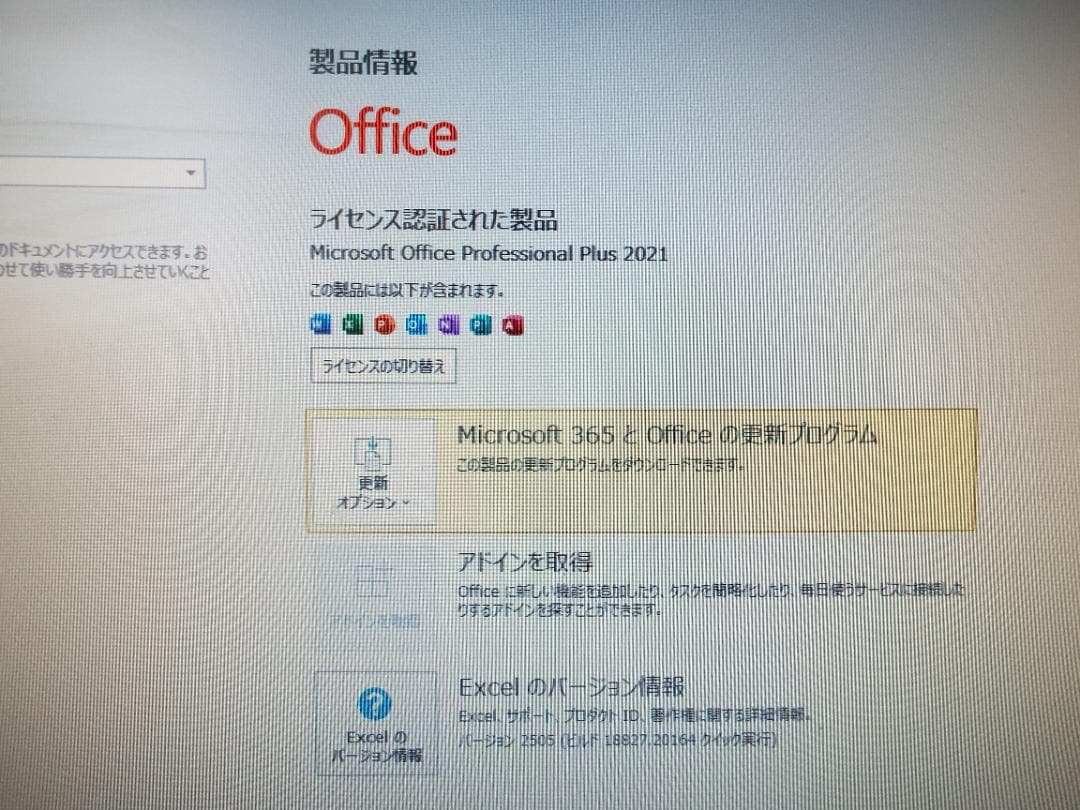This screenshot has height=810, width=1080.
Task: Select the Excel application icon
Action: click(352, 324)
